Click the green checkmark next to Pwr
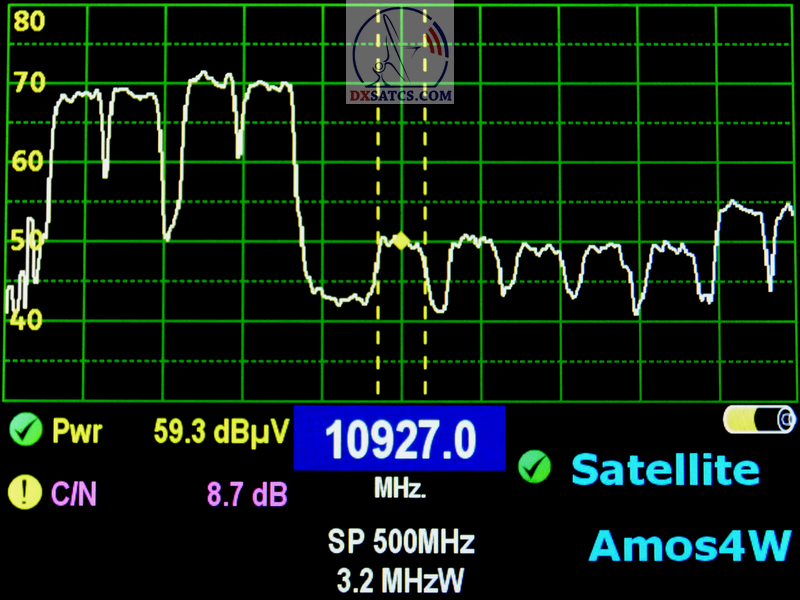800x600 pixels. [x=22, y=432]
